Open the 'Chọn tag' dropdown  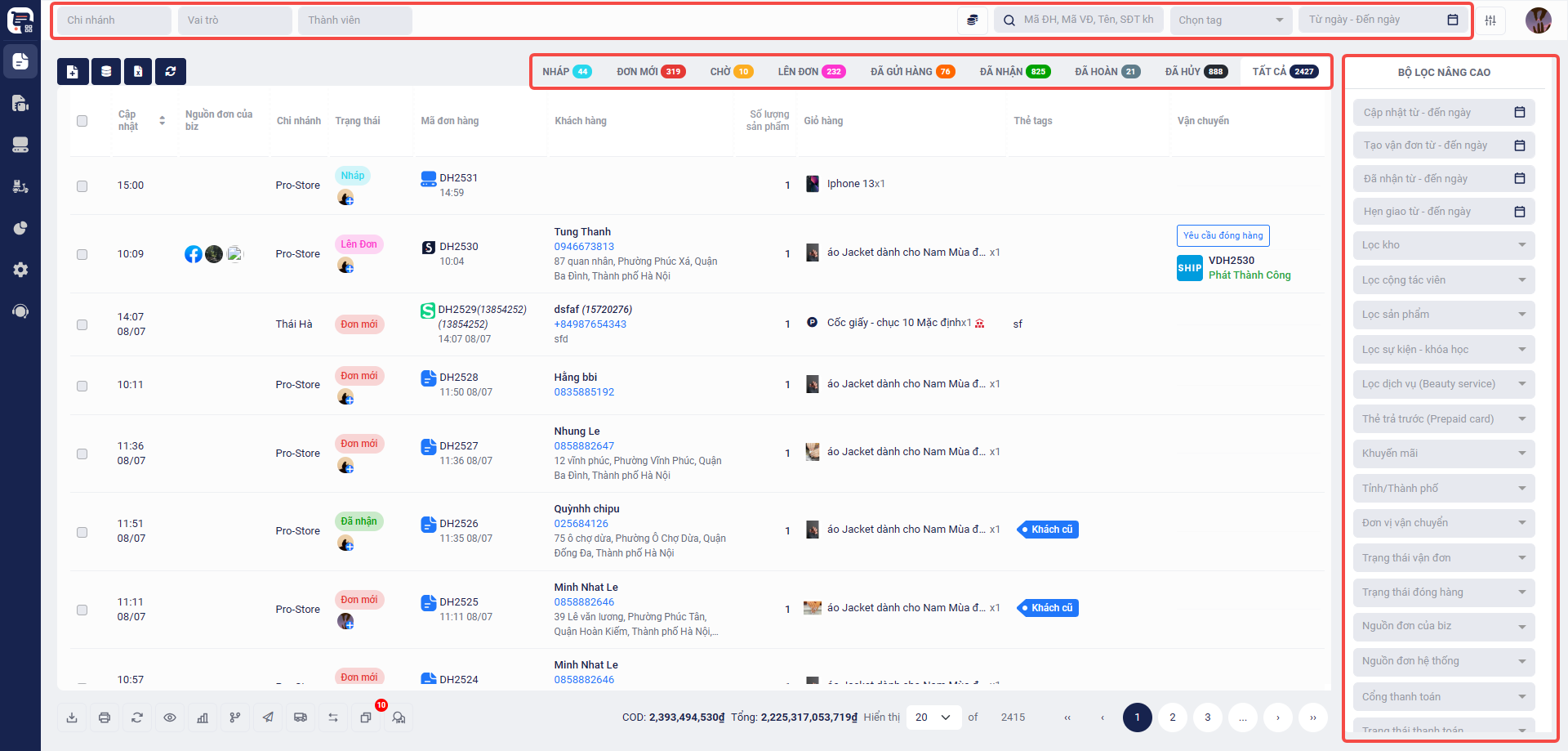pyautogui.click(x=1230, y=20)
